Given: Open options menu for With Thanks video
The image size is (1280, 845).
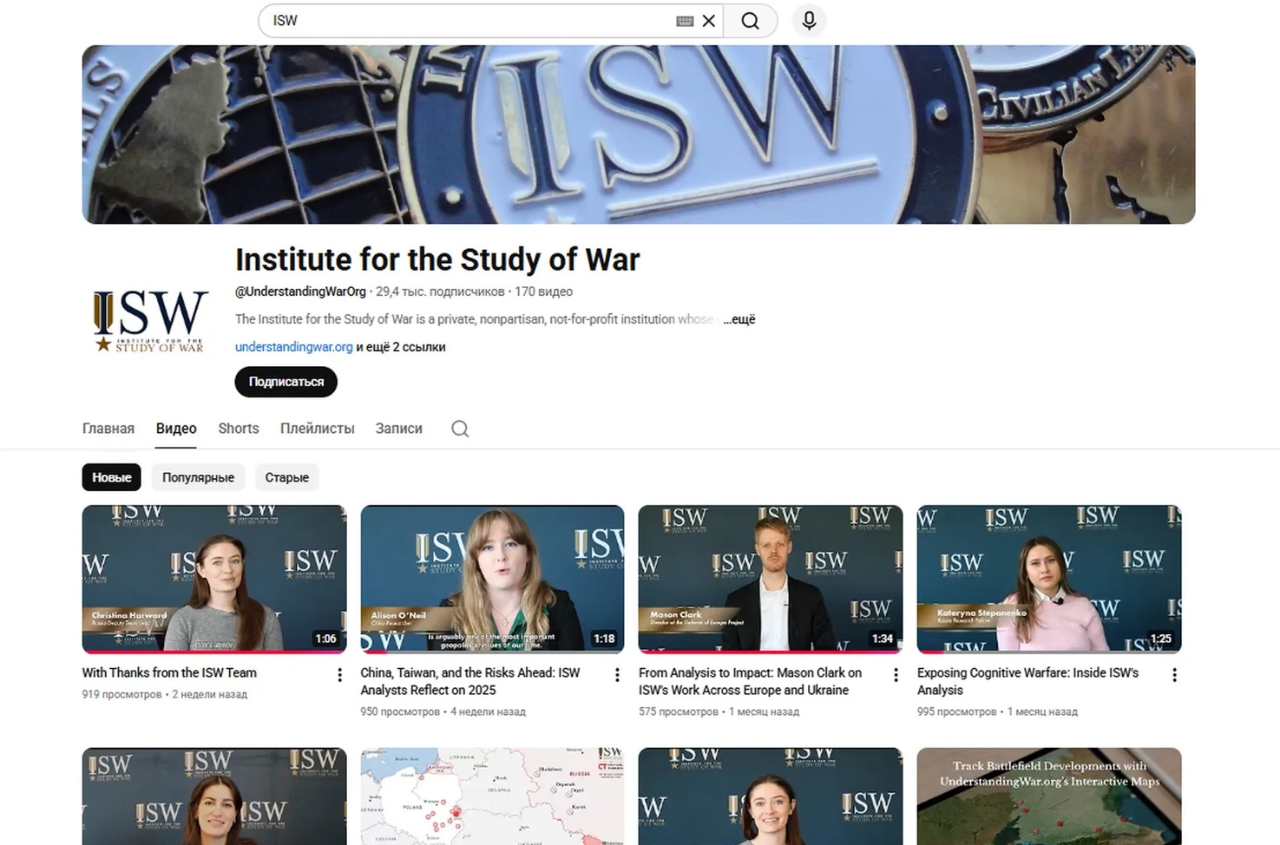Looking at the screenshot, I should 339,675.
